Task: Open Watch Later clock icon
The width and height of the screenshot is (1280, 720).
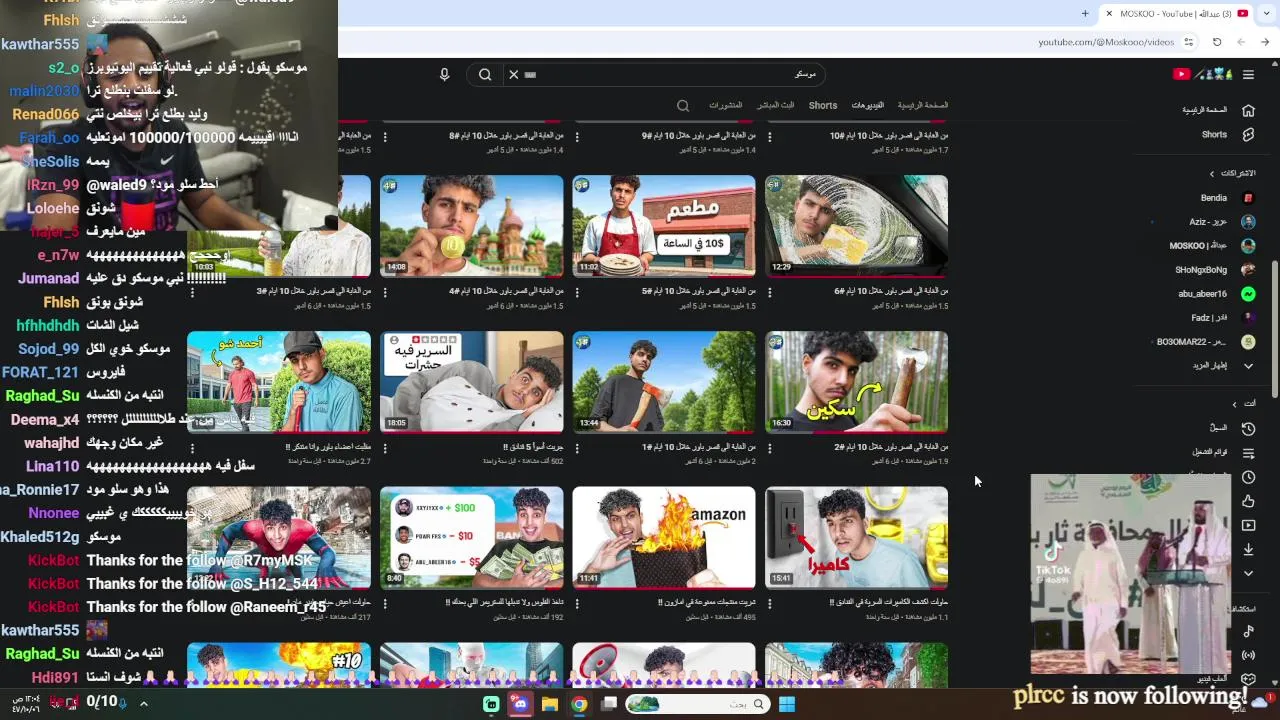Action: 1248,477
